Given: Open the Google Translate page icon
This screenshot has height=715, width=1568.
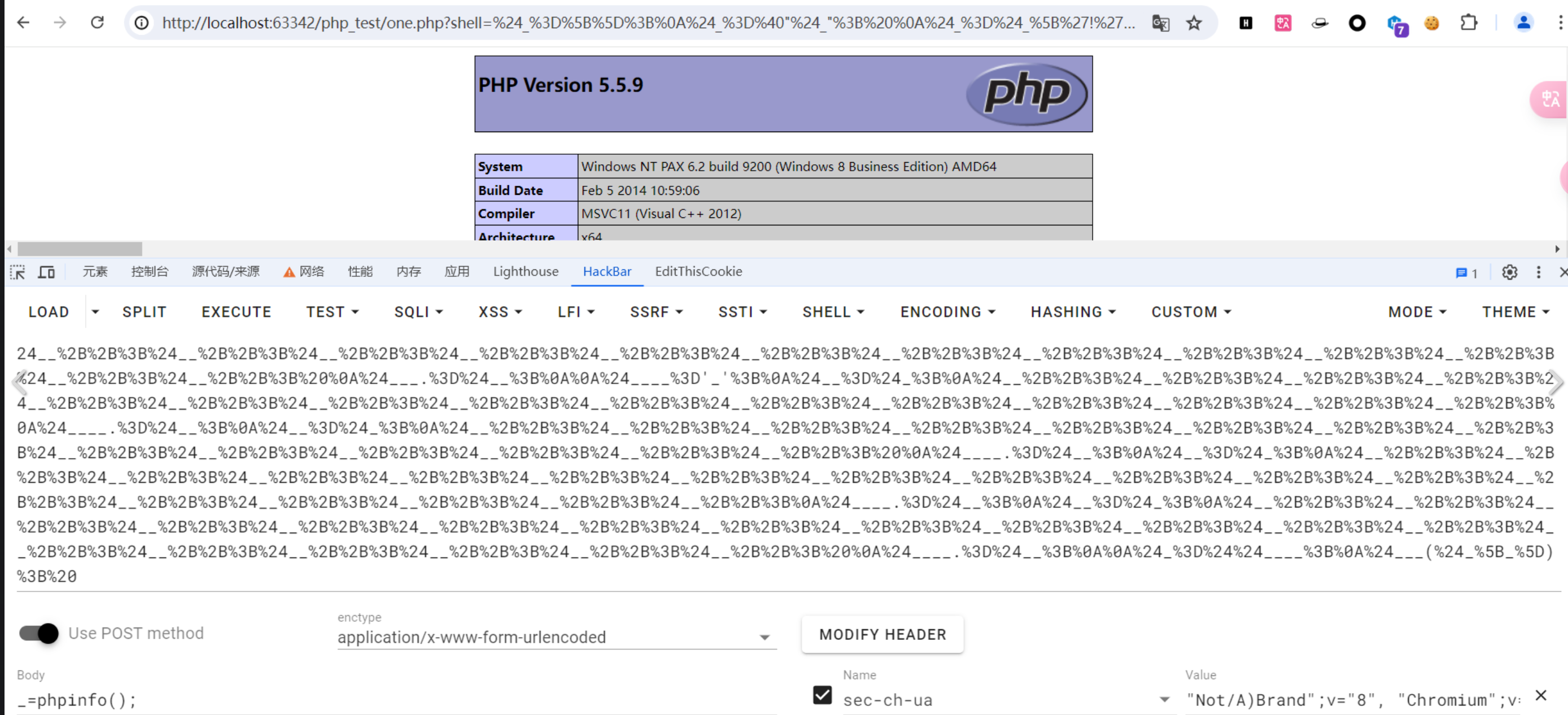Looking at the screenshot, I should [x=1160, y=23].
